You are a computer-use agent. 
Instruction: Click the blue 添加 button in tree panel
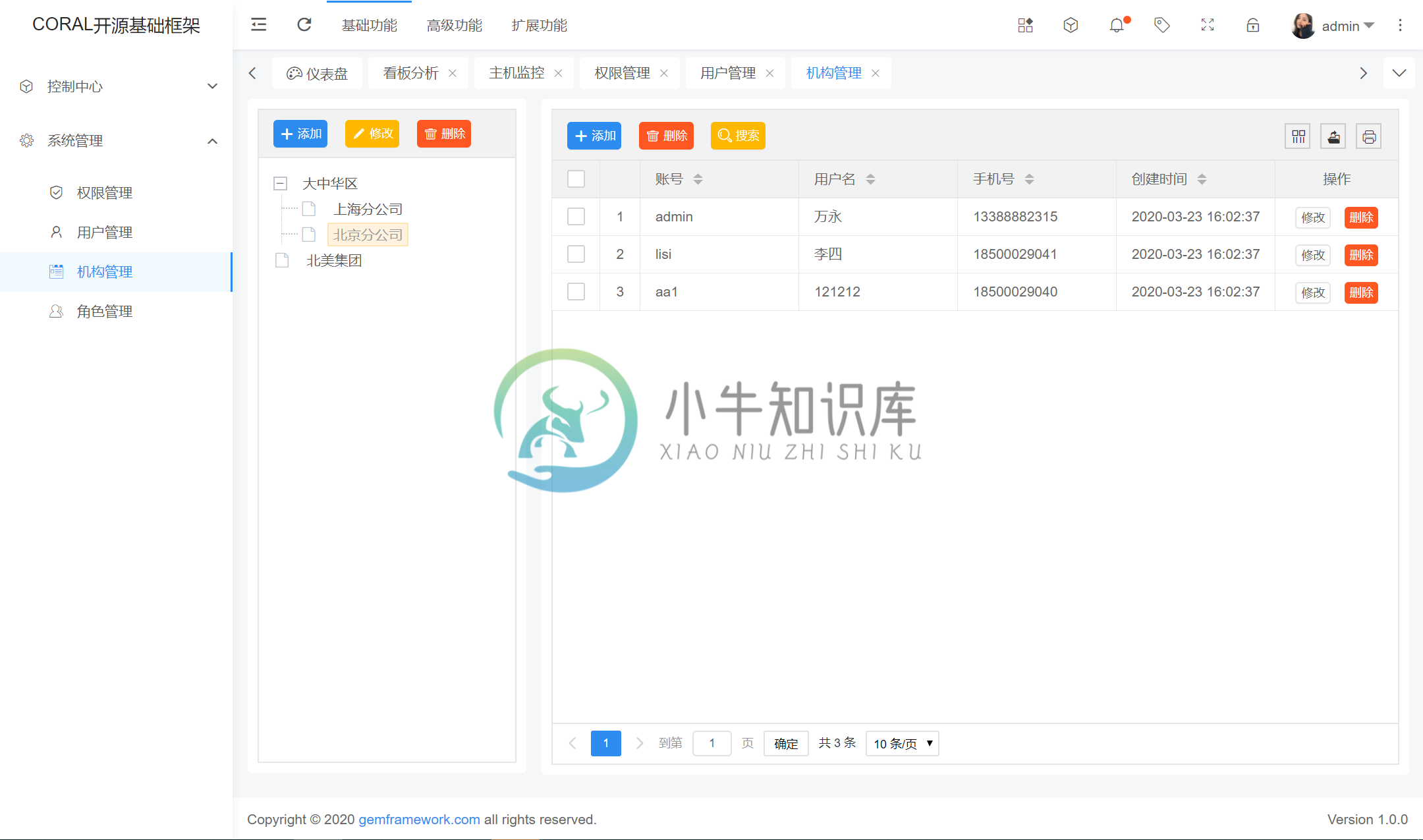click(x=300, y=134)
